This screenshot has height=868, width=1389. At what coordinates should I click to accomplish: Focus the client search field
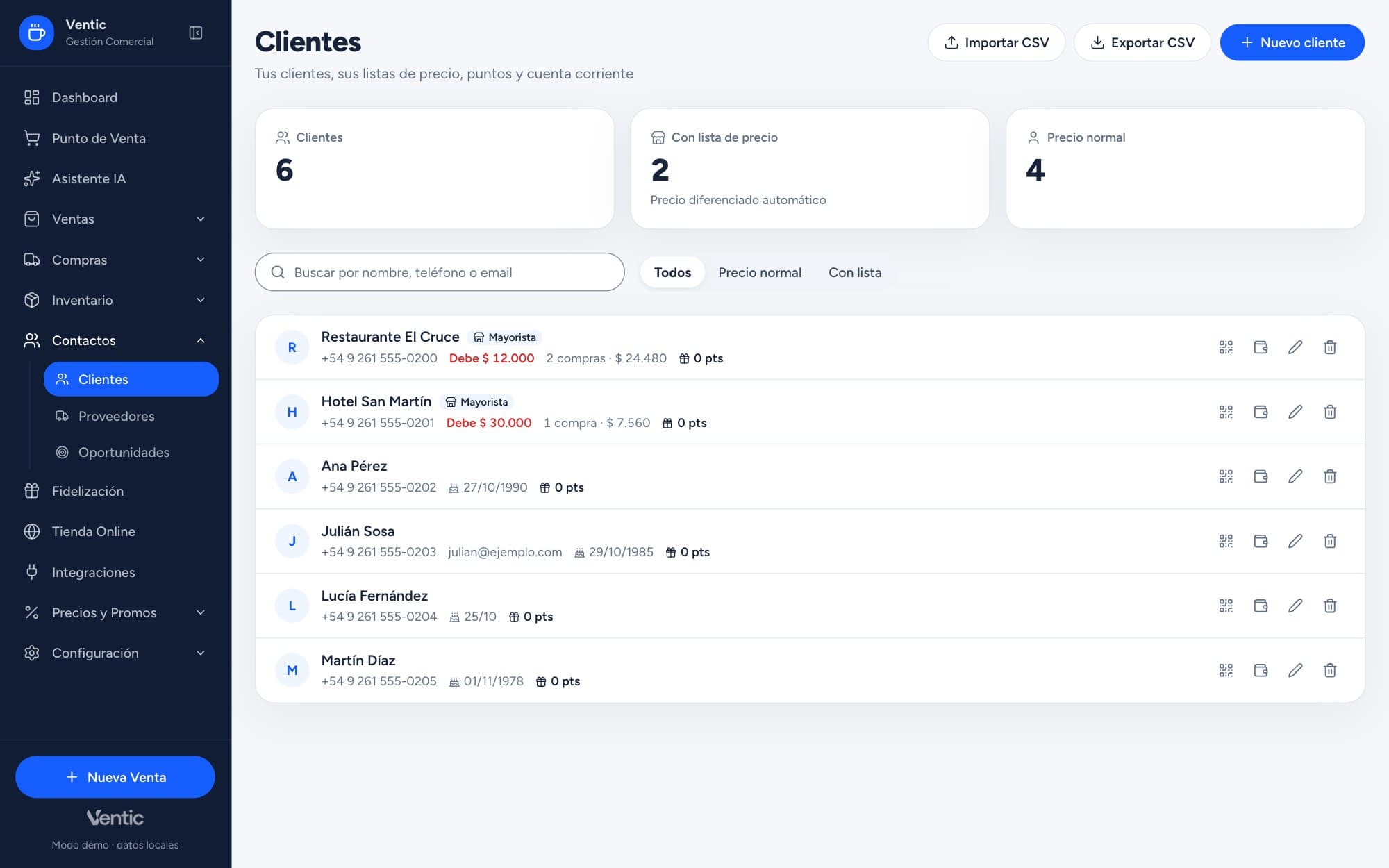pos(440,272)
